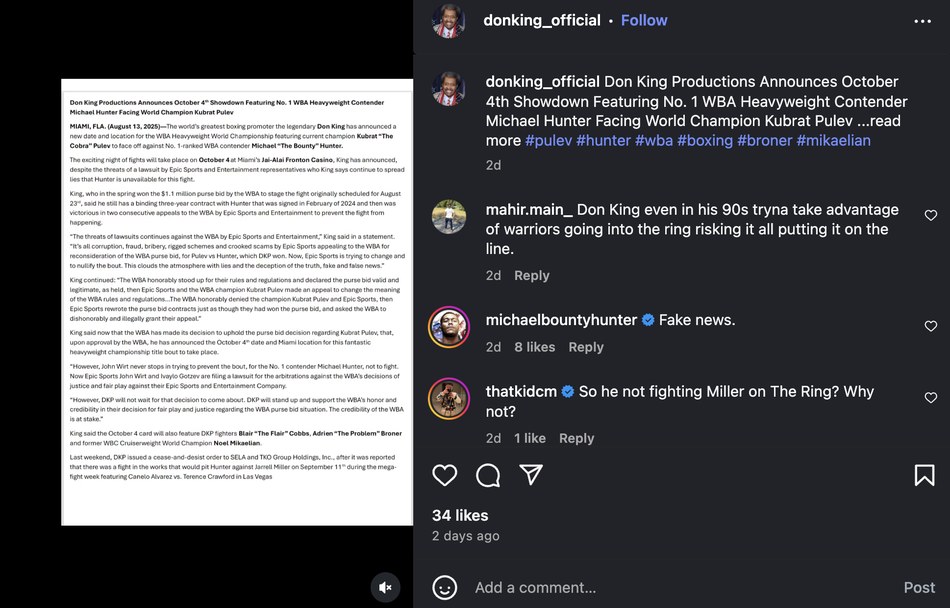Like michaelbountyhunter's comment
950x608 pixels.
pos(931,326)
